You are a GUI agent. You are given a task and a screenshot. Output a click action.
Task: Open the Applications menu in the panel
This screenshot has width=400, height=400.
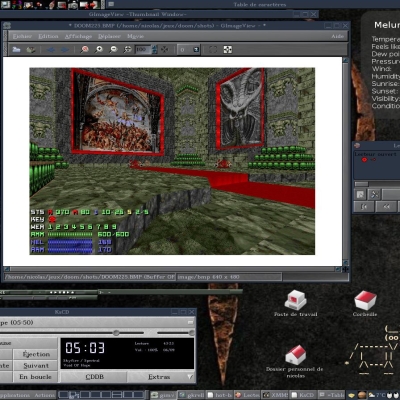[x=14, y=395]
